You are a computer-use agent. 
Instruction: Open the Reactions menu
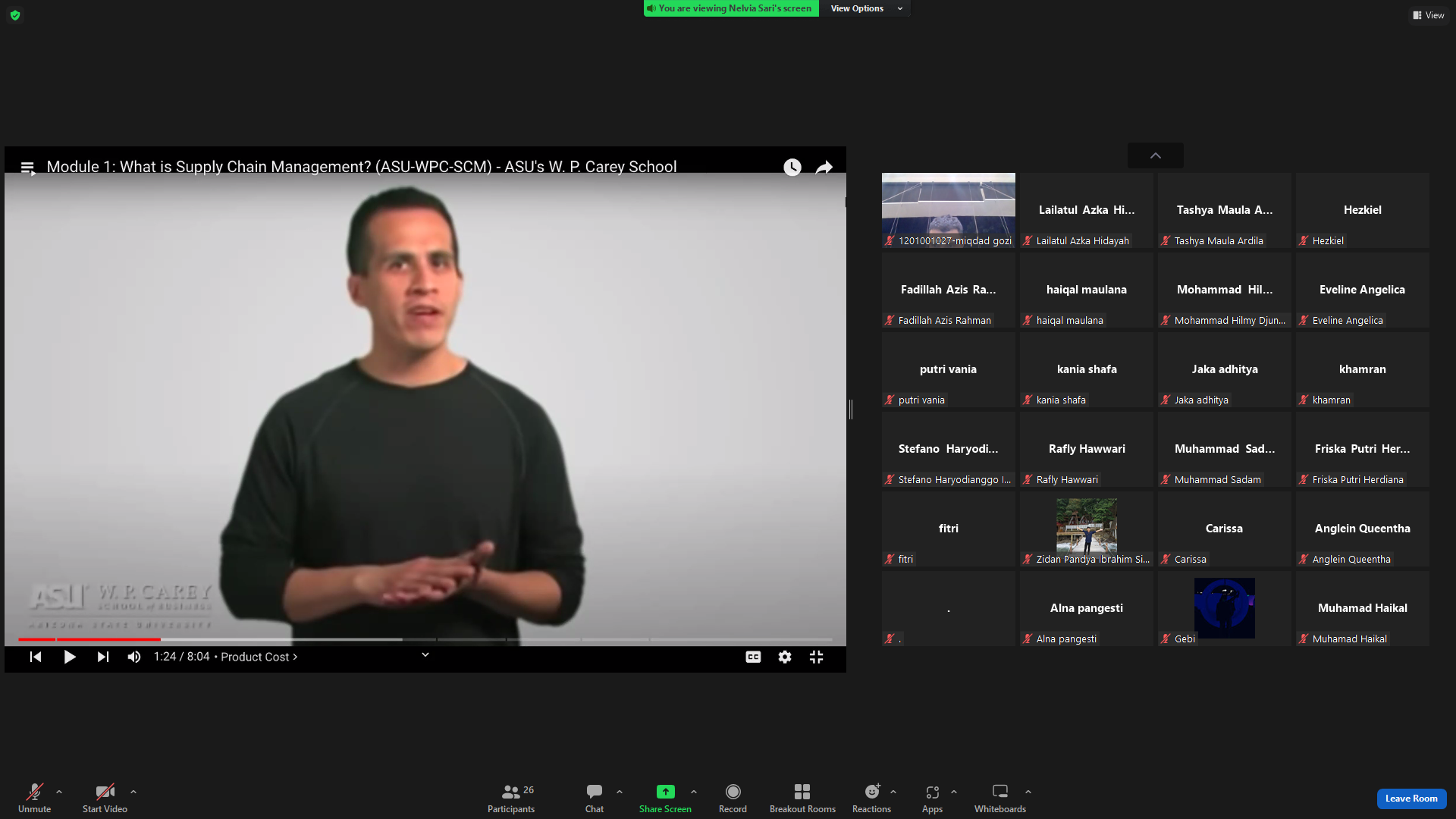tap(871, 798)
